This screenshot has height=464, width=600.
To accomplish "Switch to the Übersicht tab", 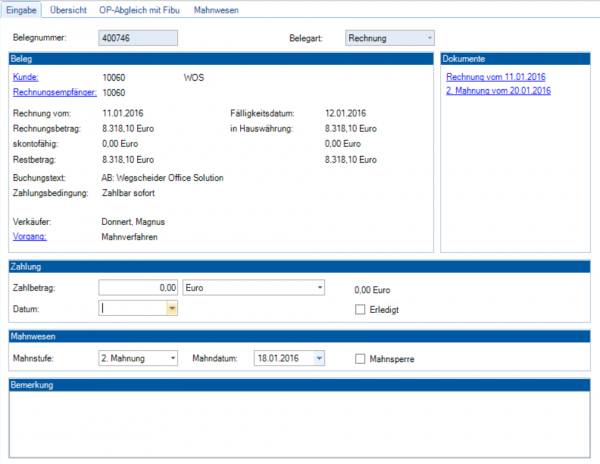I will [x=71, y=9].
